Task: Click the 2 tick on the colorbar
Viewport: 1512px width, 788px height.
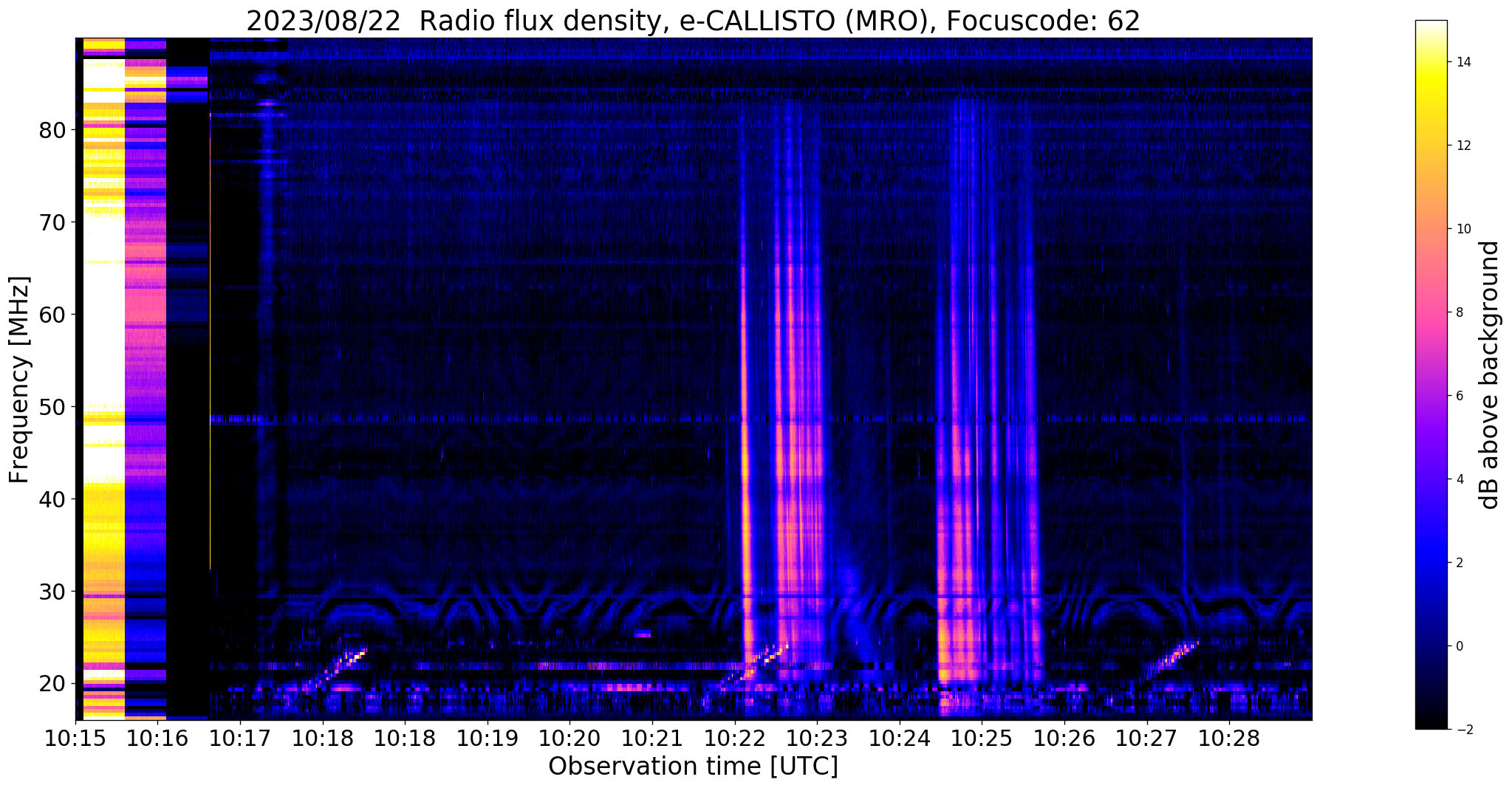Action: pyautogui.click(x=1459, y=563)
